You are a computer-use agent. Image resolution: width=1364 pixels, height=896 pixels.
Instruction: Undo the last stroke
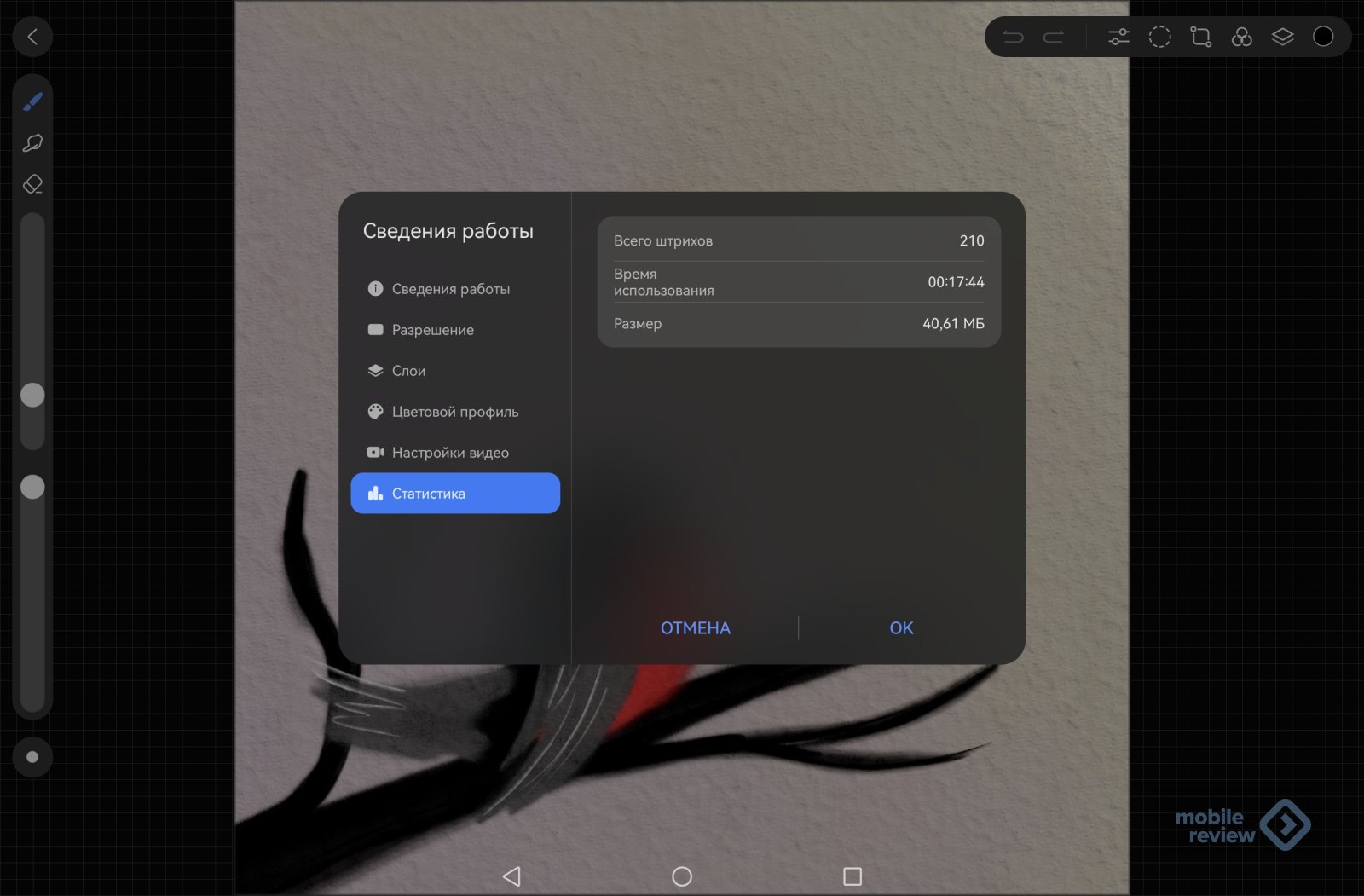[1013, 37]
